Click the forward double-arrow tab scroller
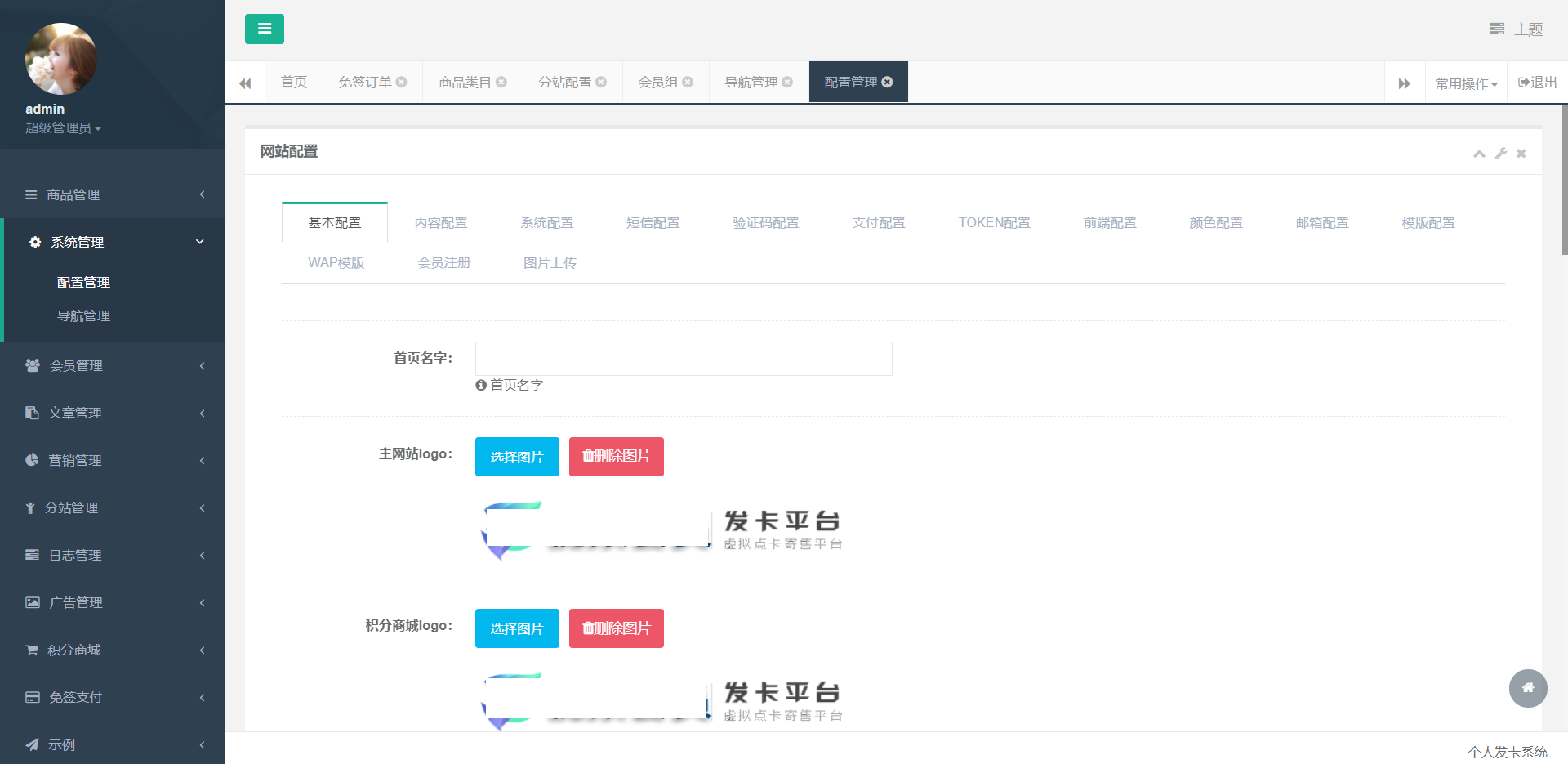 [x=1404, y=83]
